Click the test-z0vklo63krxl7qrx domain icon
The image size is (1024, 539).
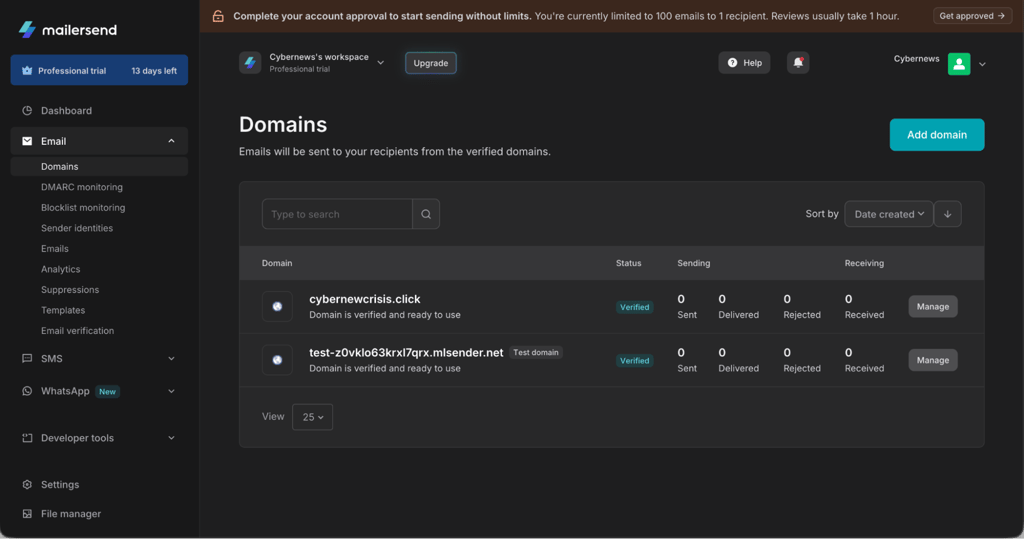(278, 360)
